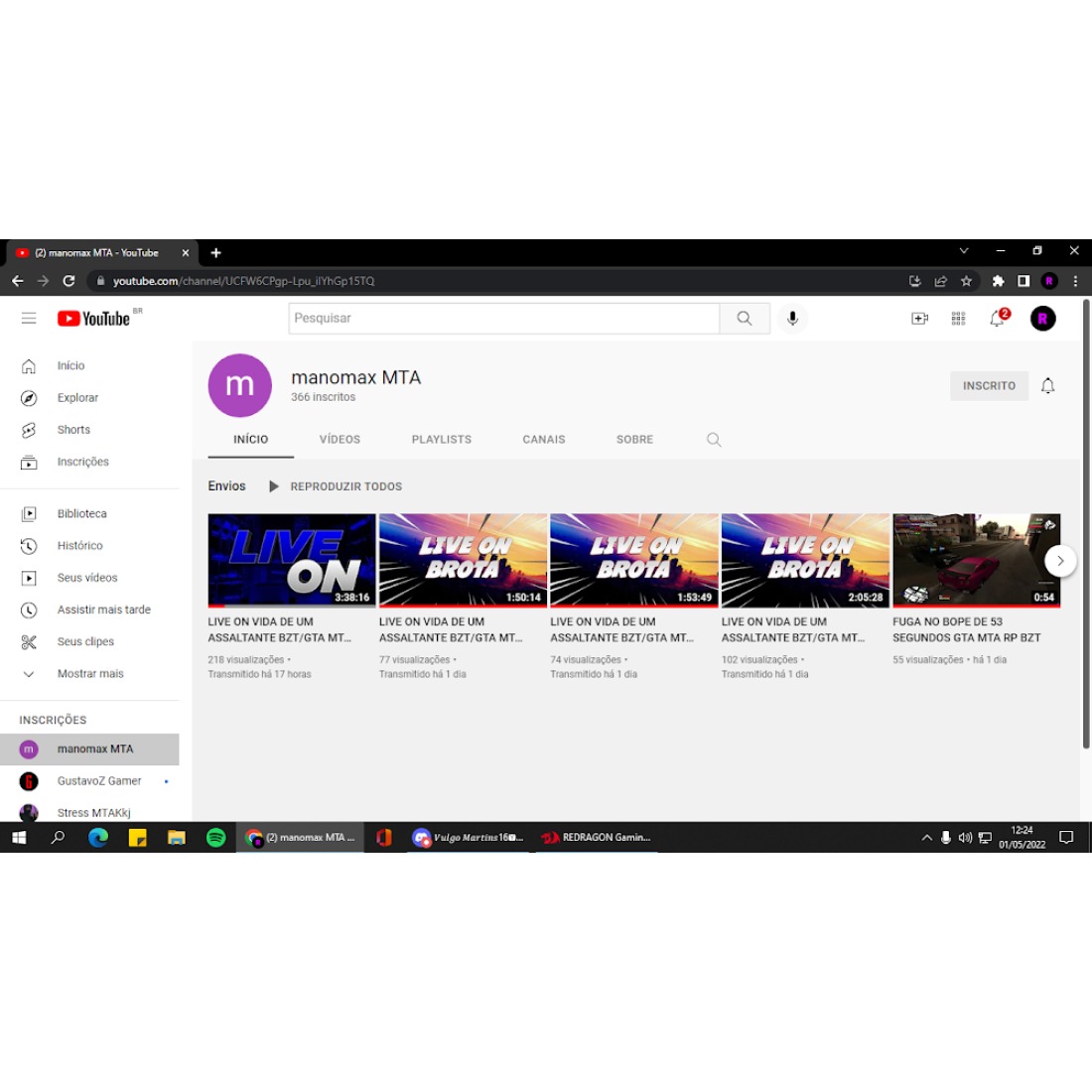Open Stress MTAKkj subscription in sidebar
Viewport: 1092px width, 1092px height.
click(89, 812)
